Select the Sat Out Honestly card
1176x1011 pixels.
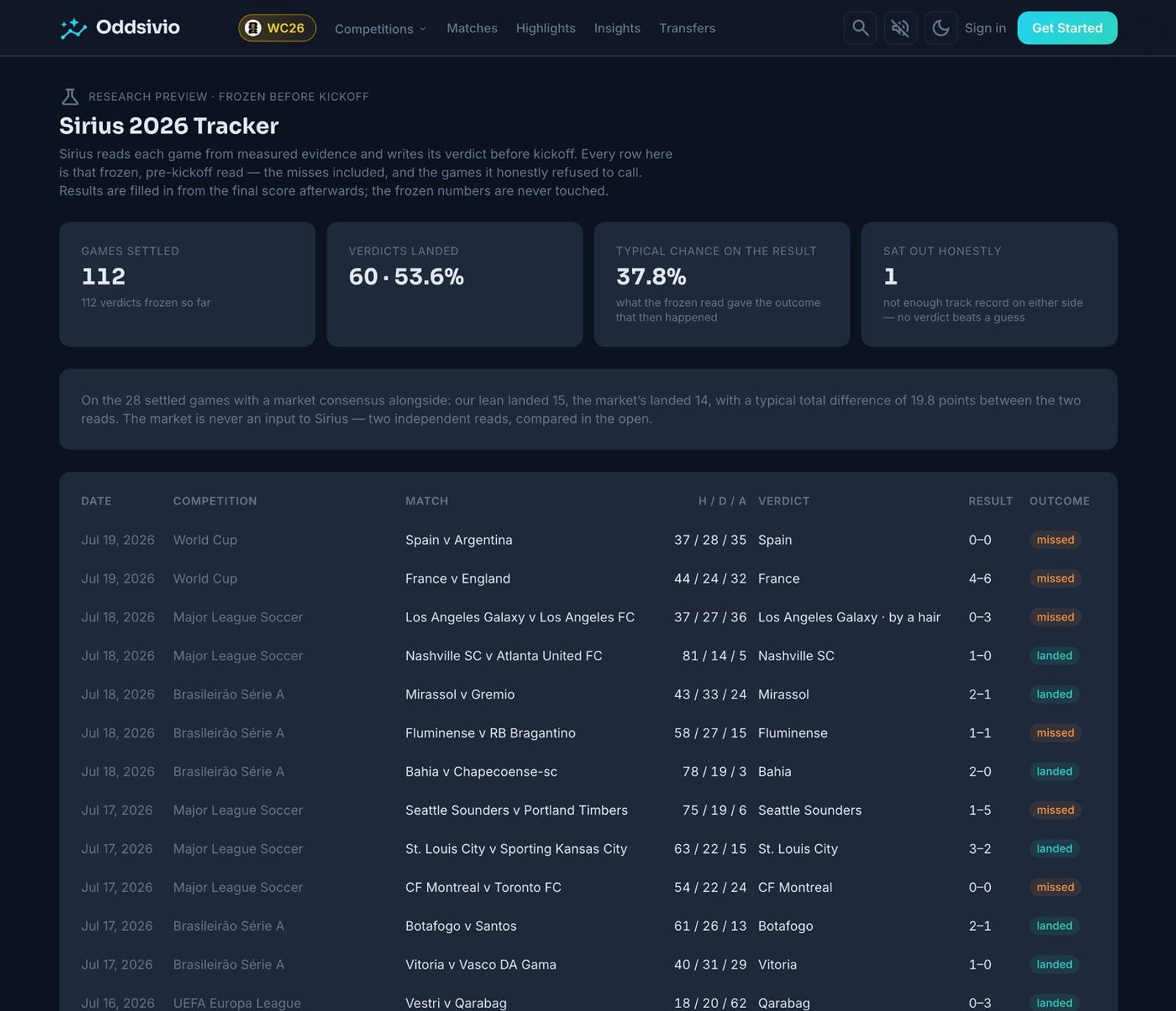989,284
